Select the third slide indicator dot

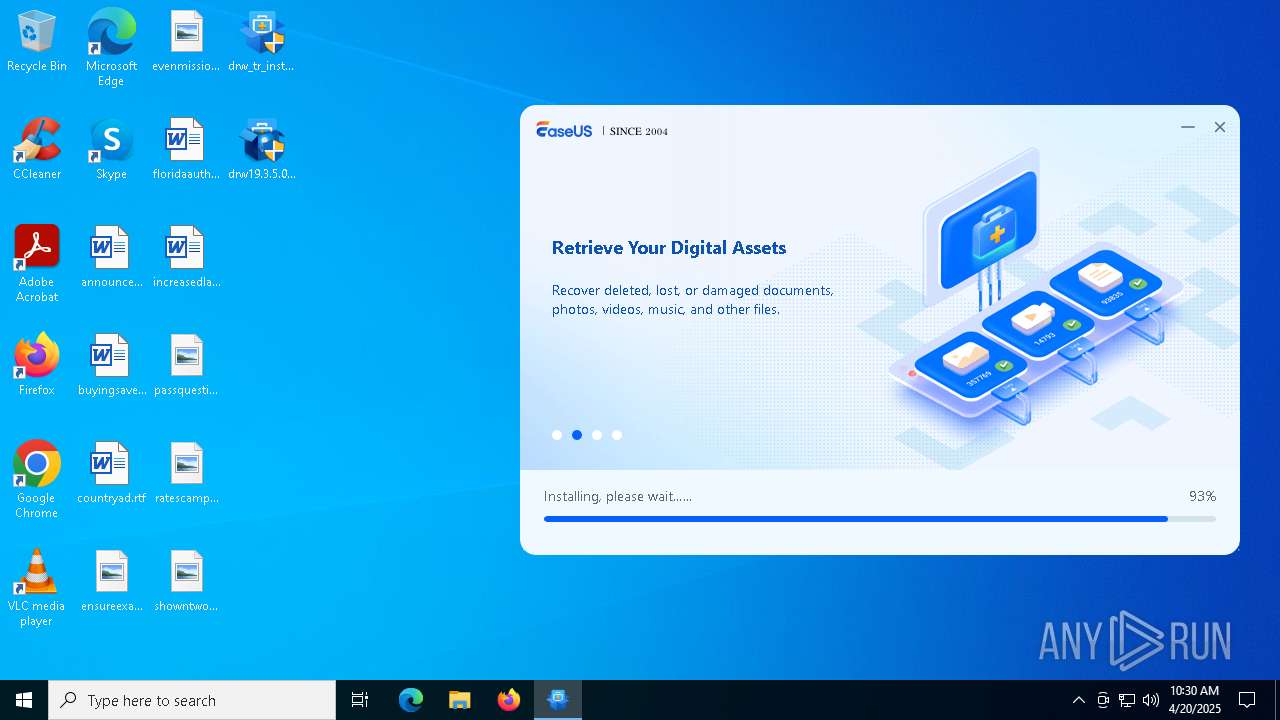click(597, 435)
